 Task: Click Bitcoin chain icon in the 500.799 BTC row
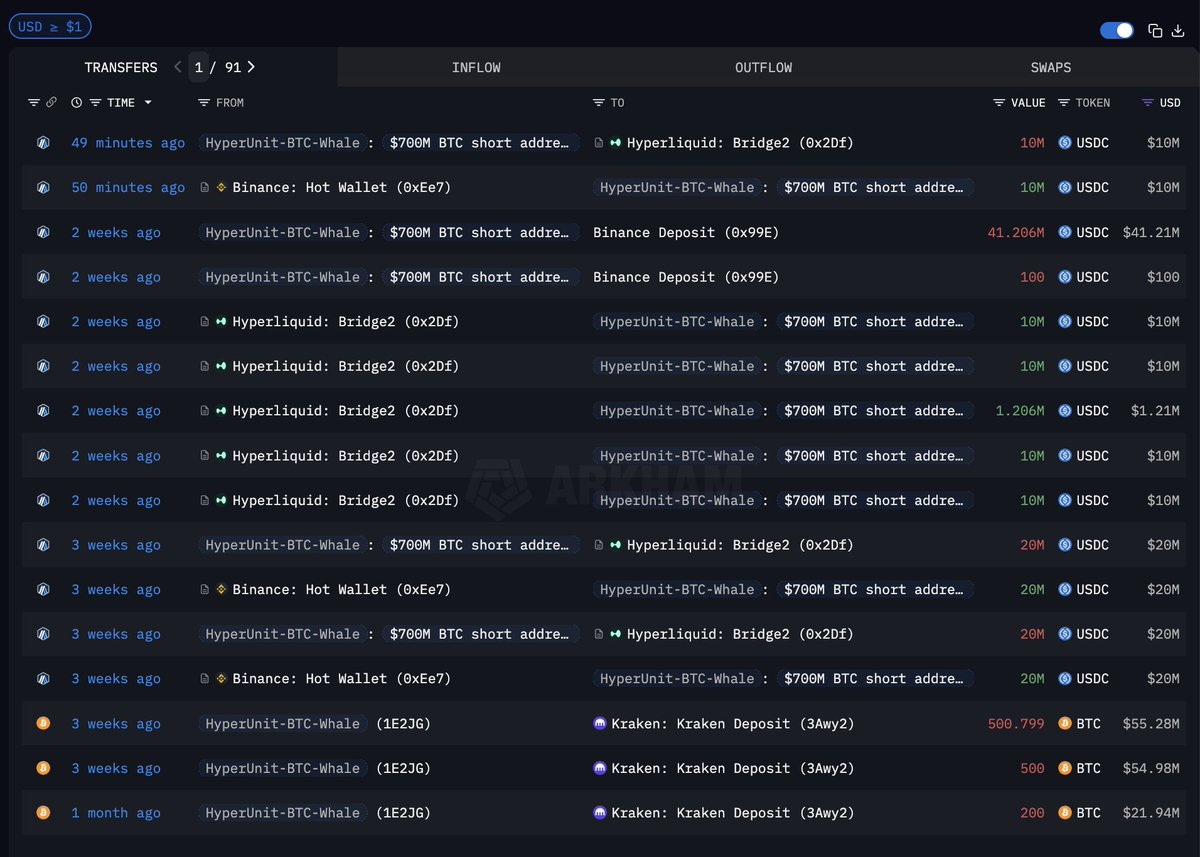pyautogui.click(x=43, y=724)
